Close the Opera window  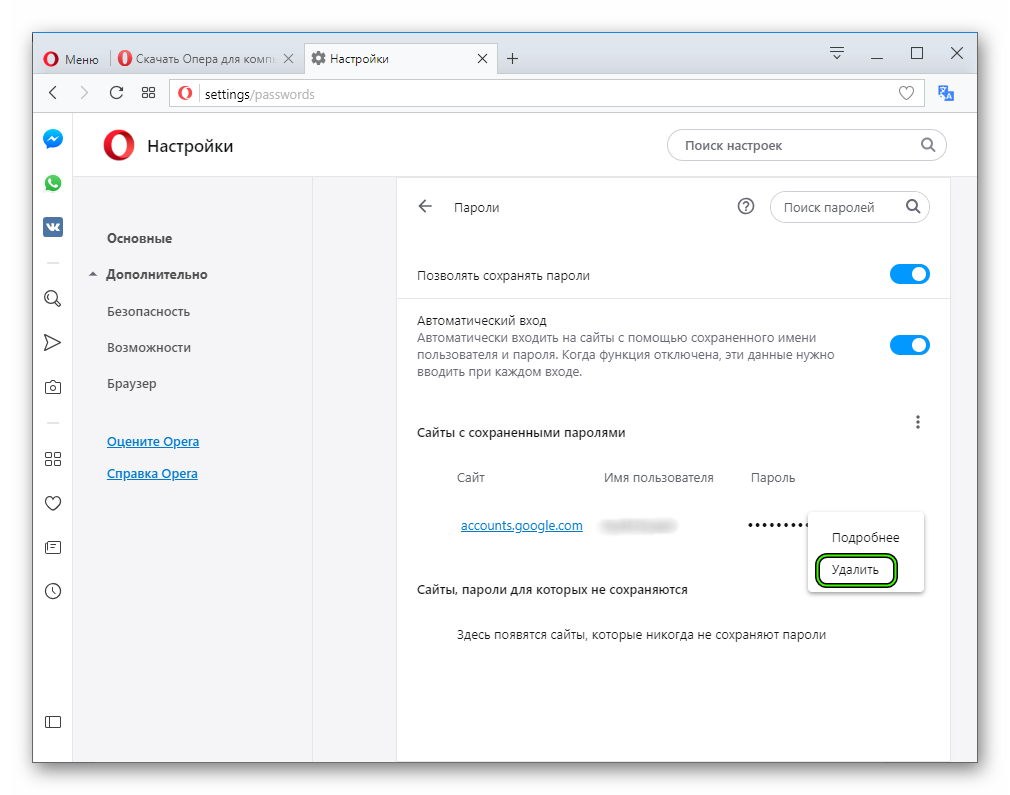point(957,53)
